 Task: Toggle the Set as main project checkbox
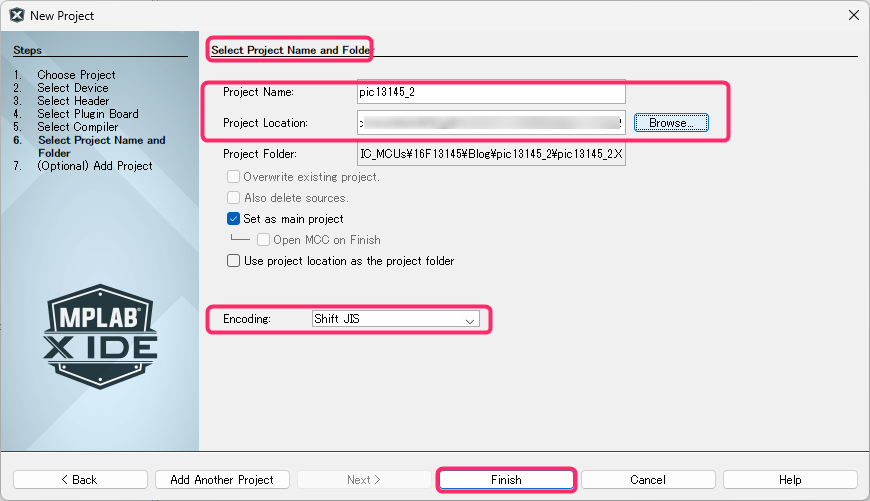pyautogui.click(x=234, y=219)
